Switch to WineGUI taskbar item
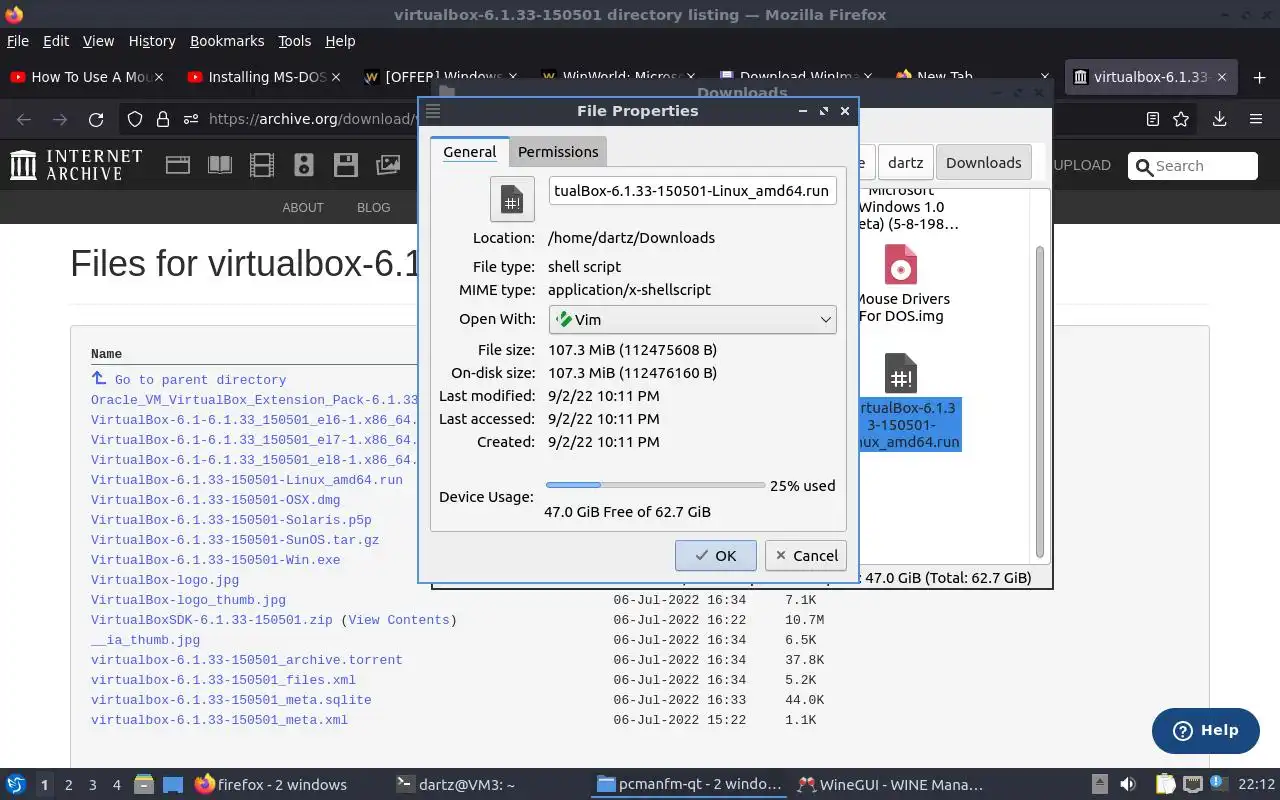The width and height of the screenshot is (1280, 800). click(x=890, y=785)
